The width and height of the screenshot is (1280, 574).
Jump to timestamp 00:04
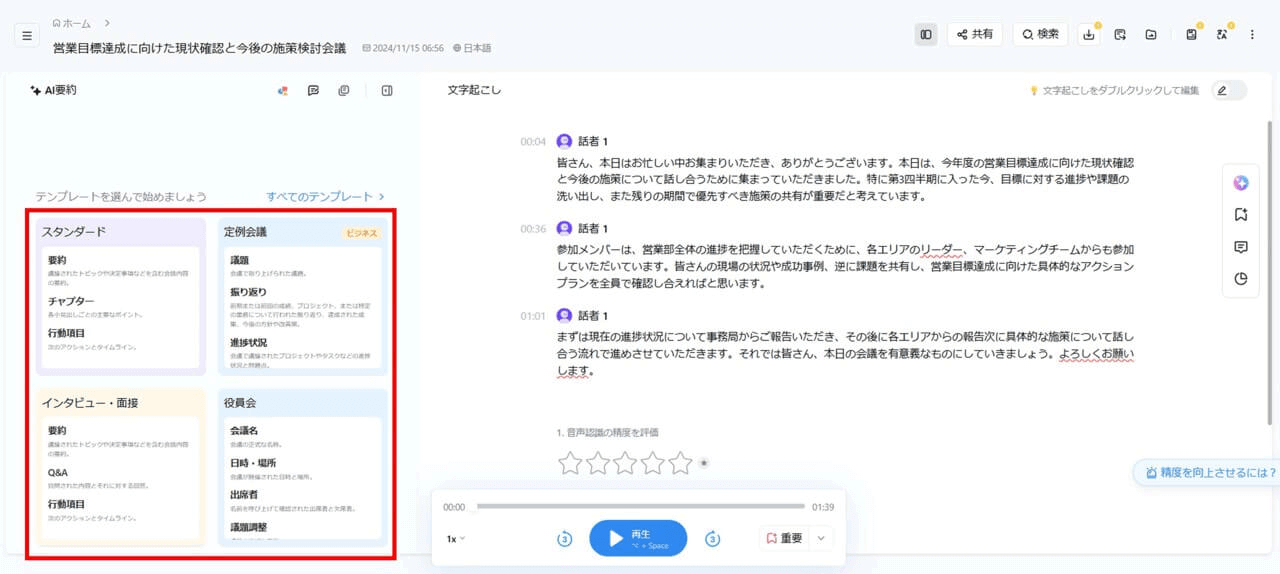point(533,142)
